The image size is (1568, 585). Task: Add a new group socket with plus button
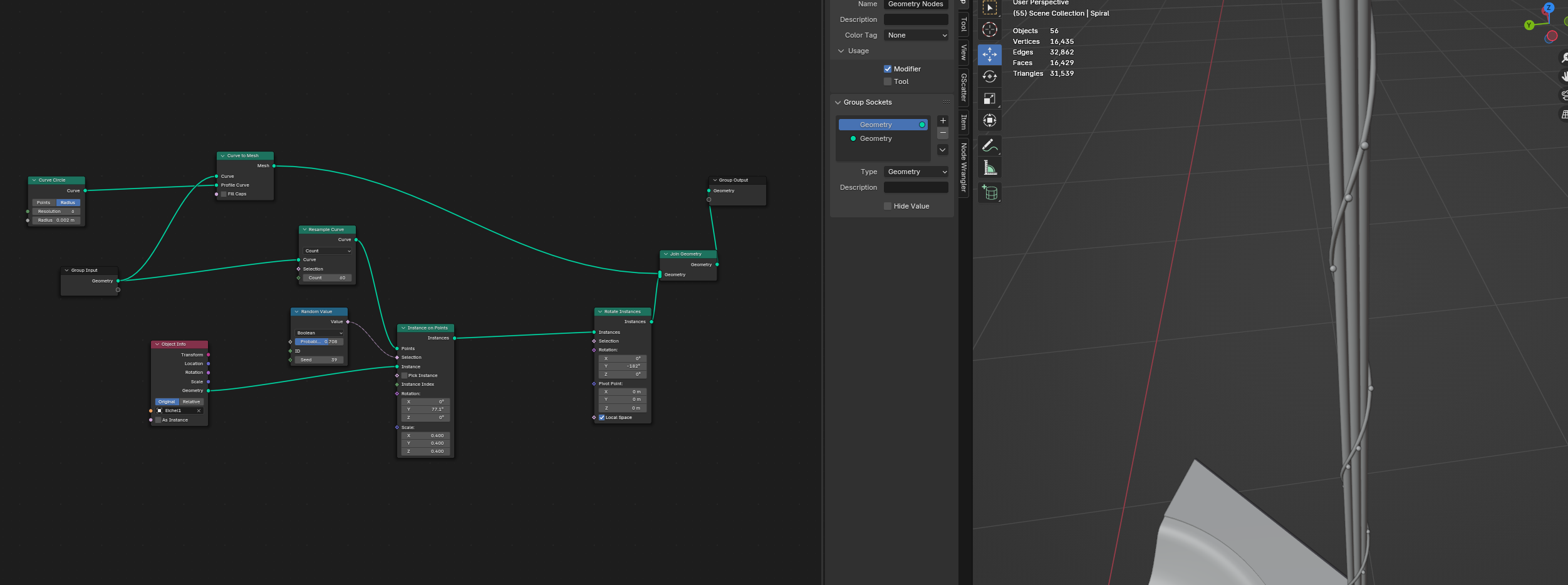pos(942,121)
